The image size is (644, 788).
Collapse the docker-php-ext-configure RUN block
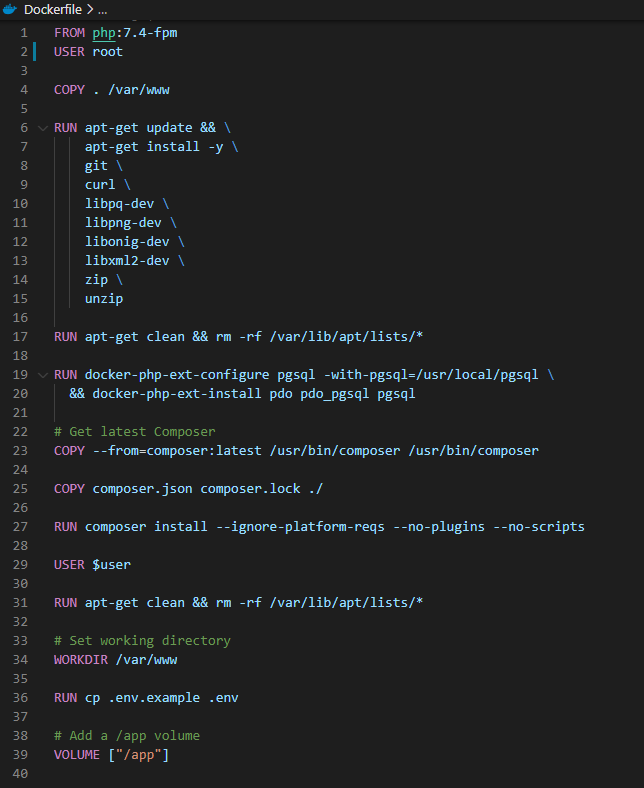tap(43, 375)
